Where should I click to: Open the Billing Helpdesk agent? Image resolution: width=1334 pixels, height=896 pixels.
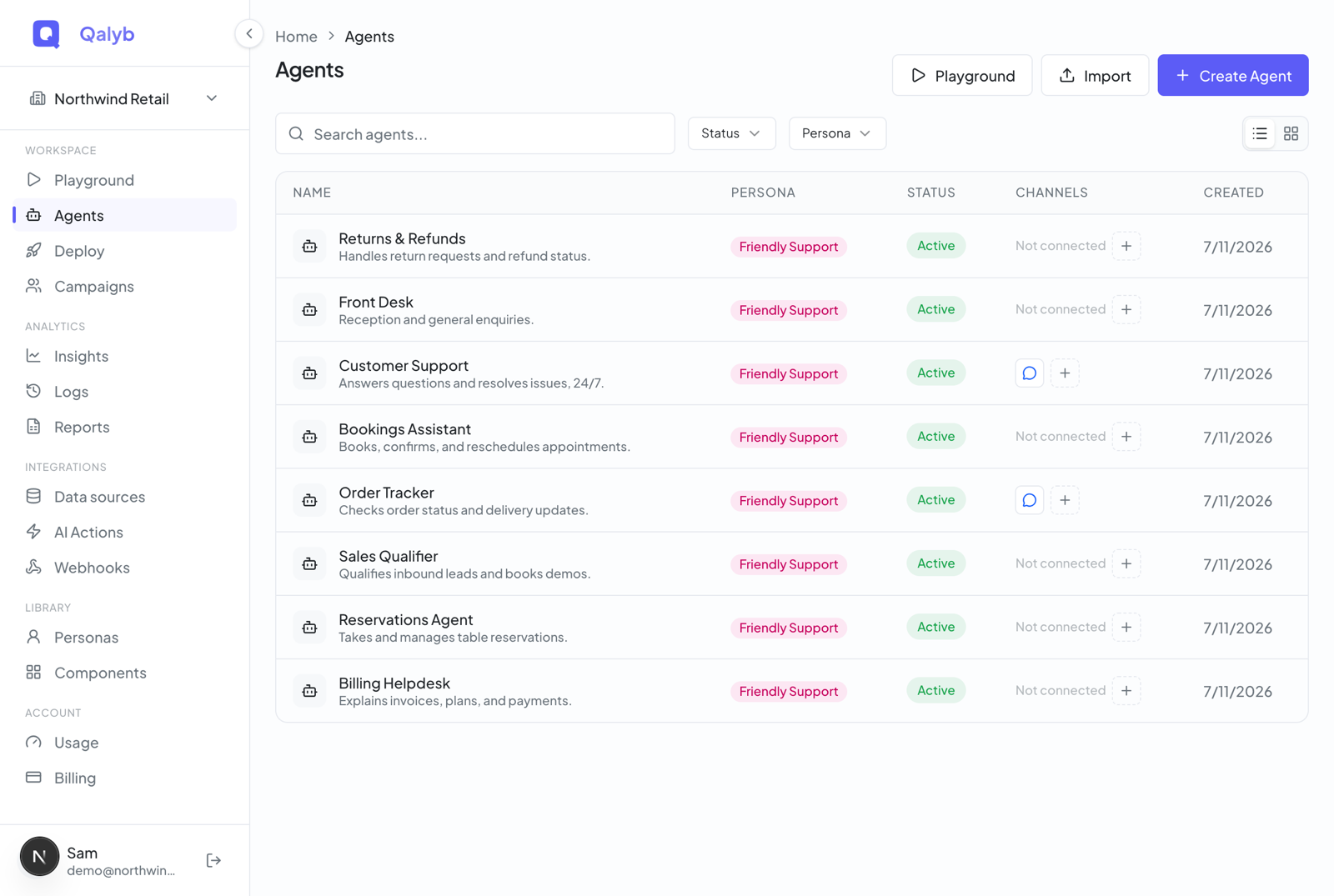tap(792, 691)
